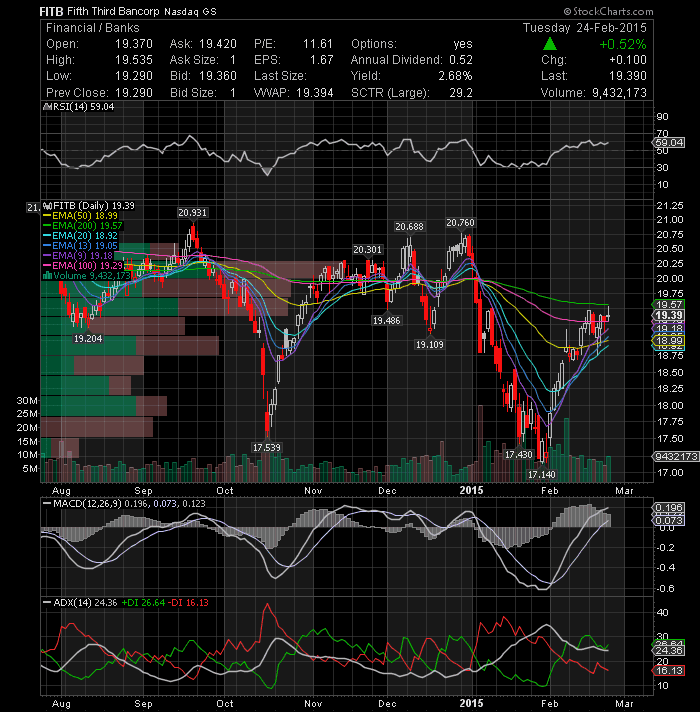Click the EMA(13) 19.05 legend entry
This screenshot has width=700, height=712.
click(85, 246)
